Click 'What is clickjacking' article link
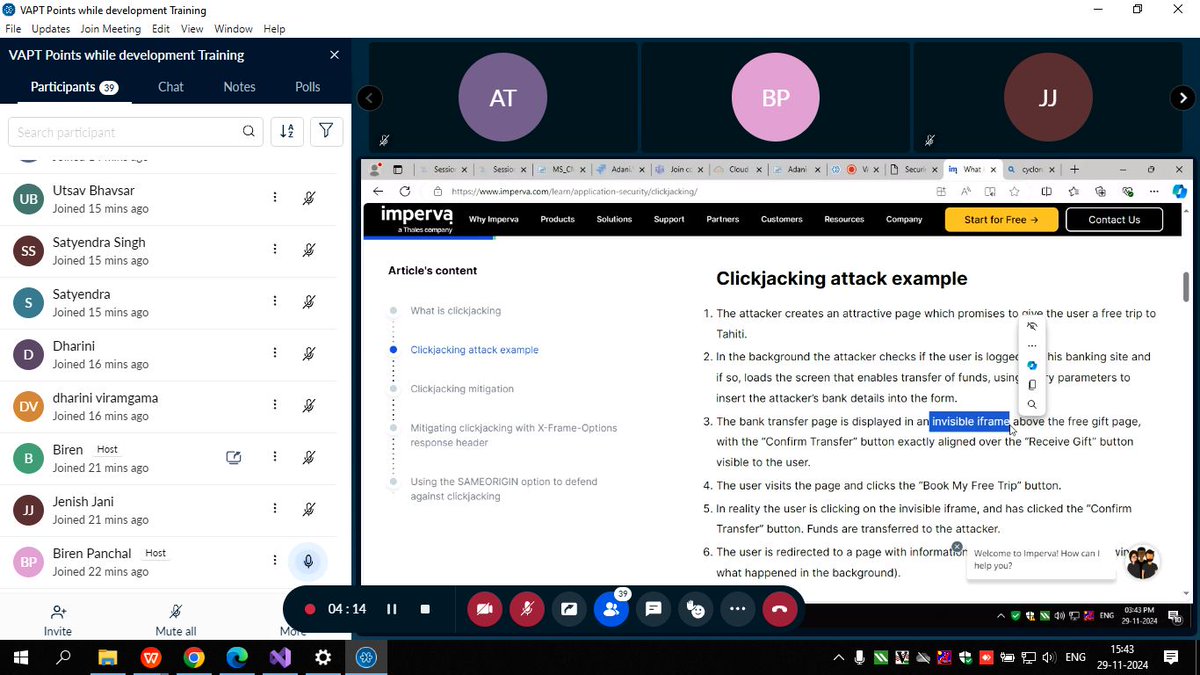 pyautogui.click(x=455, y=311)
